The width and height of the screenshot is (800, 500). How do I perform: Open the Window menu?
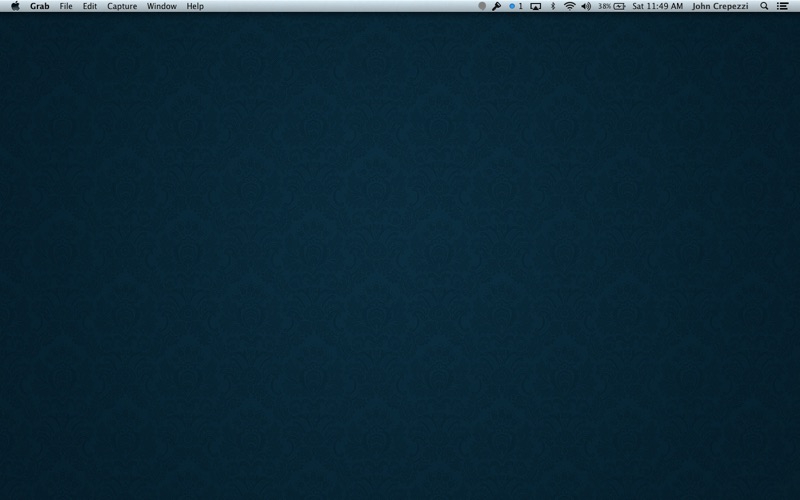(x=161, y=6)
